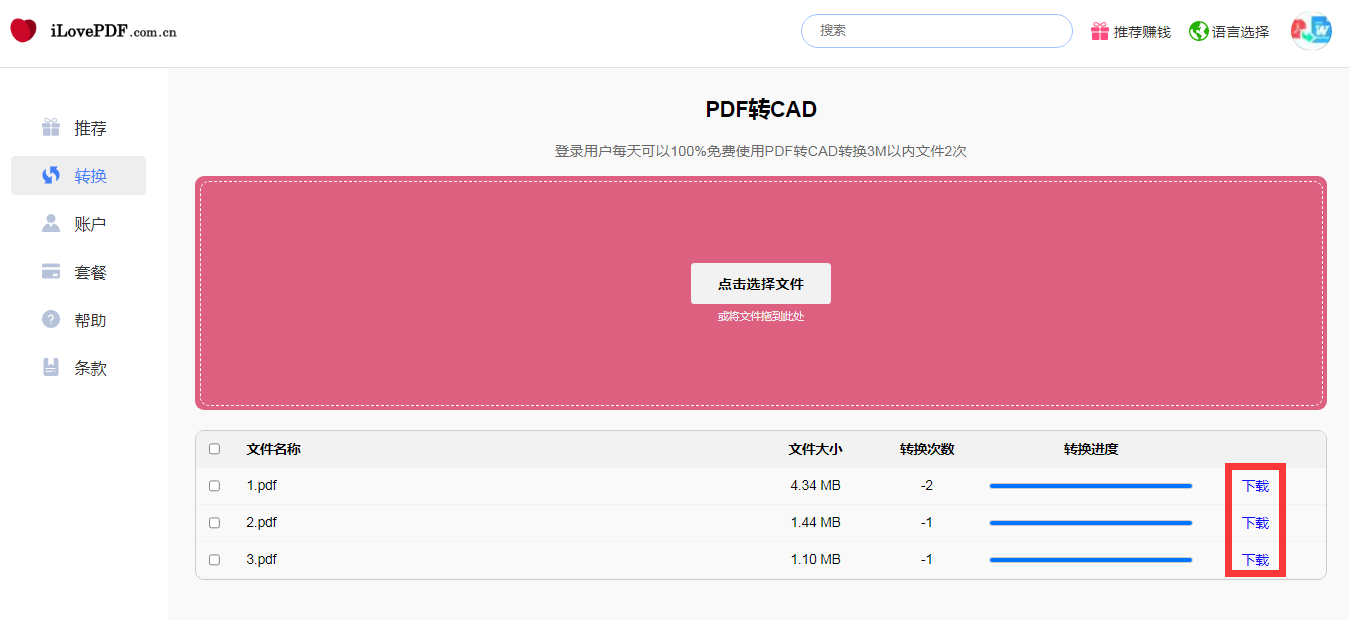Download converted 1.pdf via 下载 link
Image resolution: width=1349 pixels, height=620 pixels.
[x=1255, y=486]
